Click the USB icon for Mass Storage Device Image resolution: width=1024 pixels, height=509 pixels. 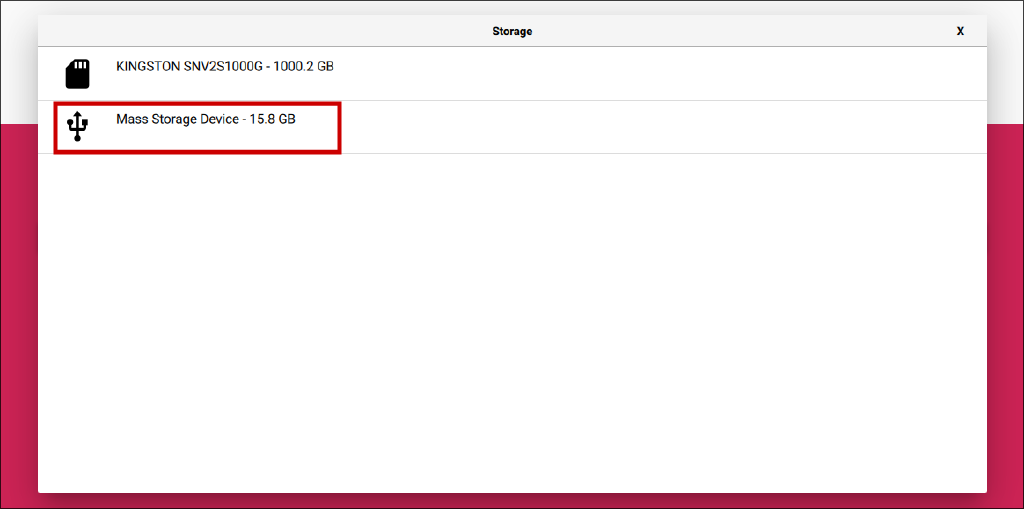coord(78,126)
